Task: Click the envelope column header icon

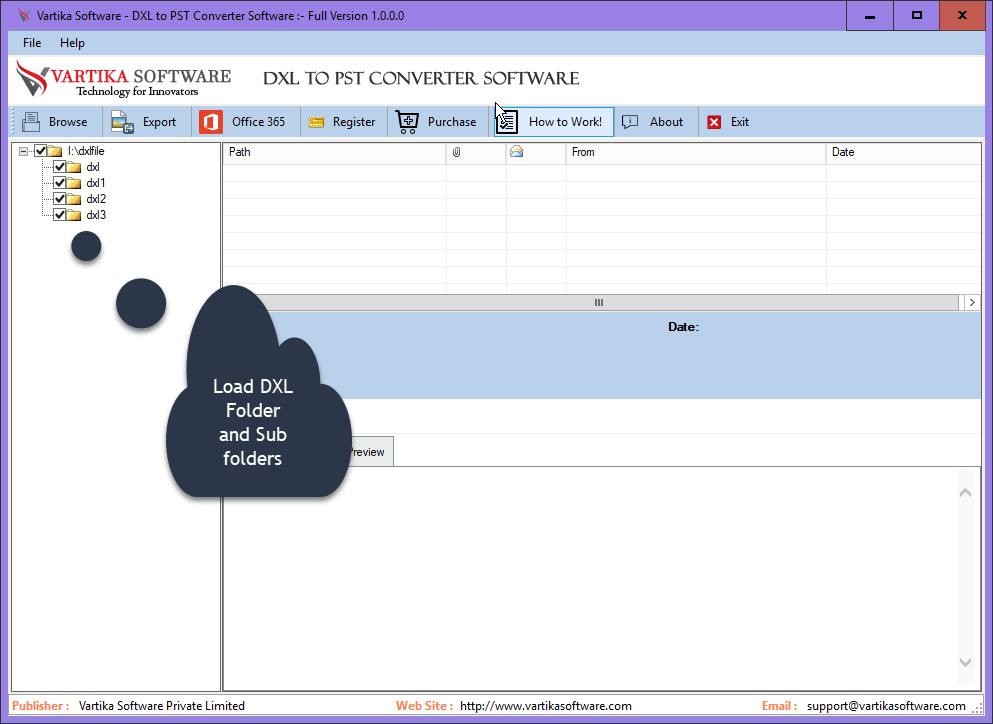Action: tap(516, 151)
